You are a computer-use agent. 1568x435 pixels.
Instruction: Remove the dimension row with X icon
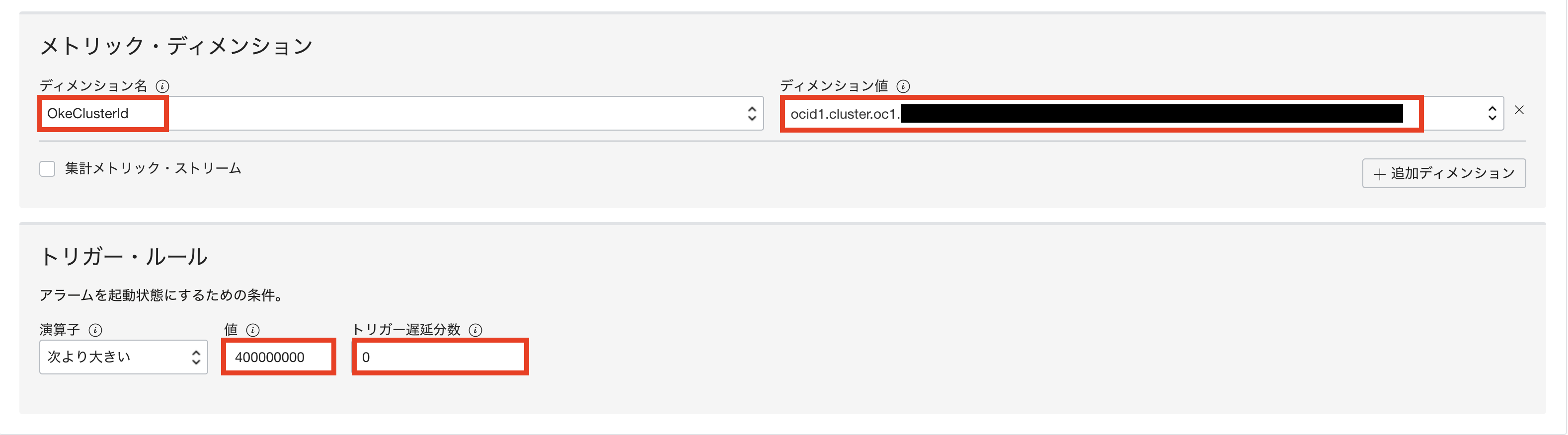(1519, 110)
